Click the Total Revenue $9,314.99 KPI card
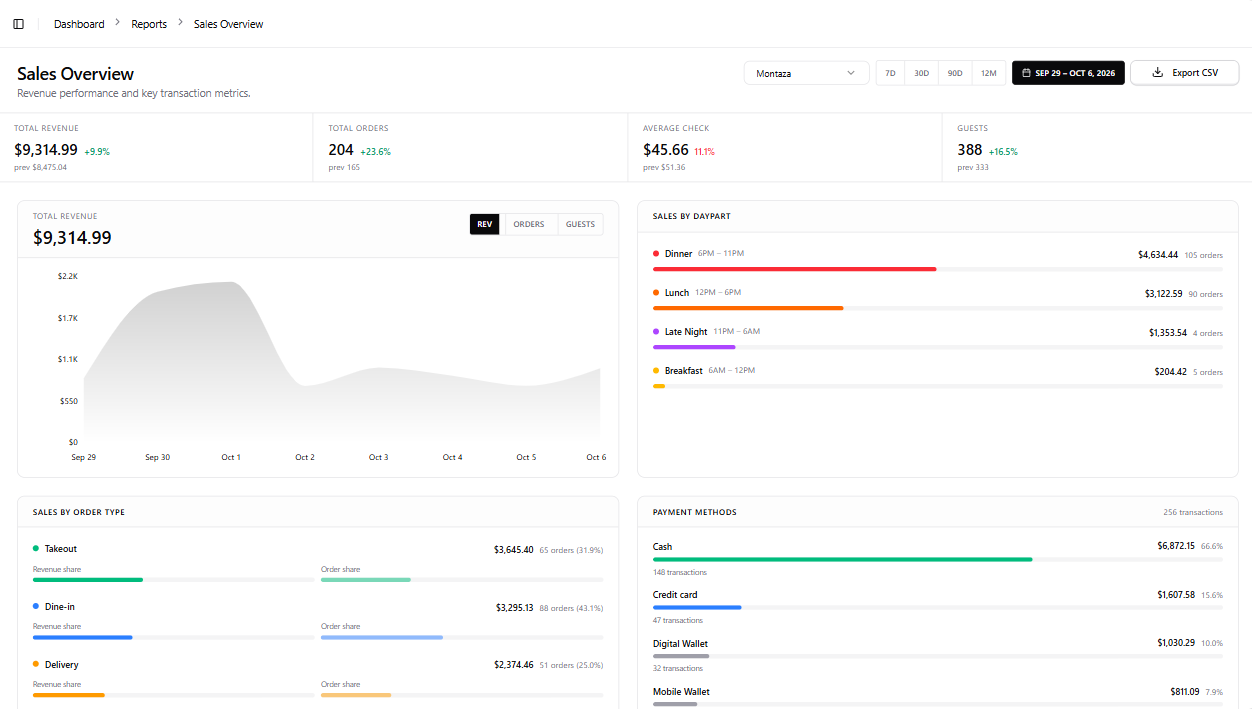Screen dimensions: 1252x709 [157, 148]
